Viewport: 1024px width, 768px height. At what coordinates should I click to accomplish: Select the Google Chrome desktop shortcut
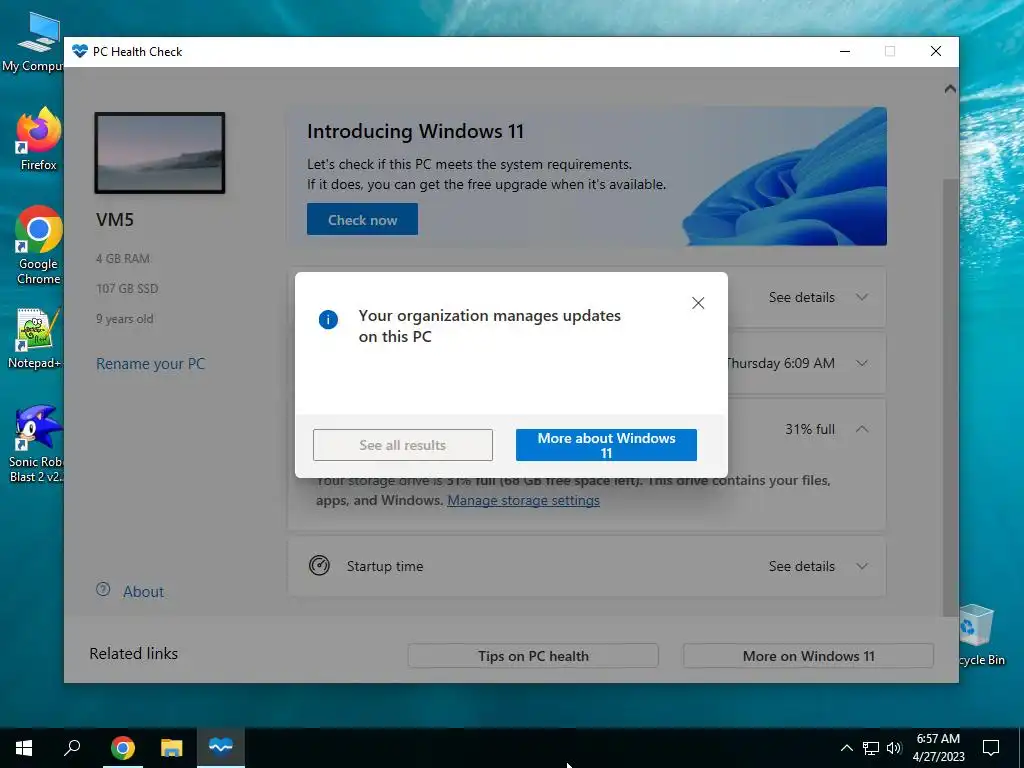[38, 245]
